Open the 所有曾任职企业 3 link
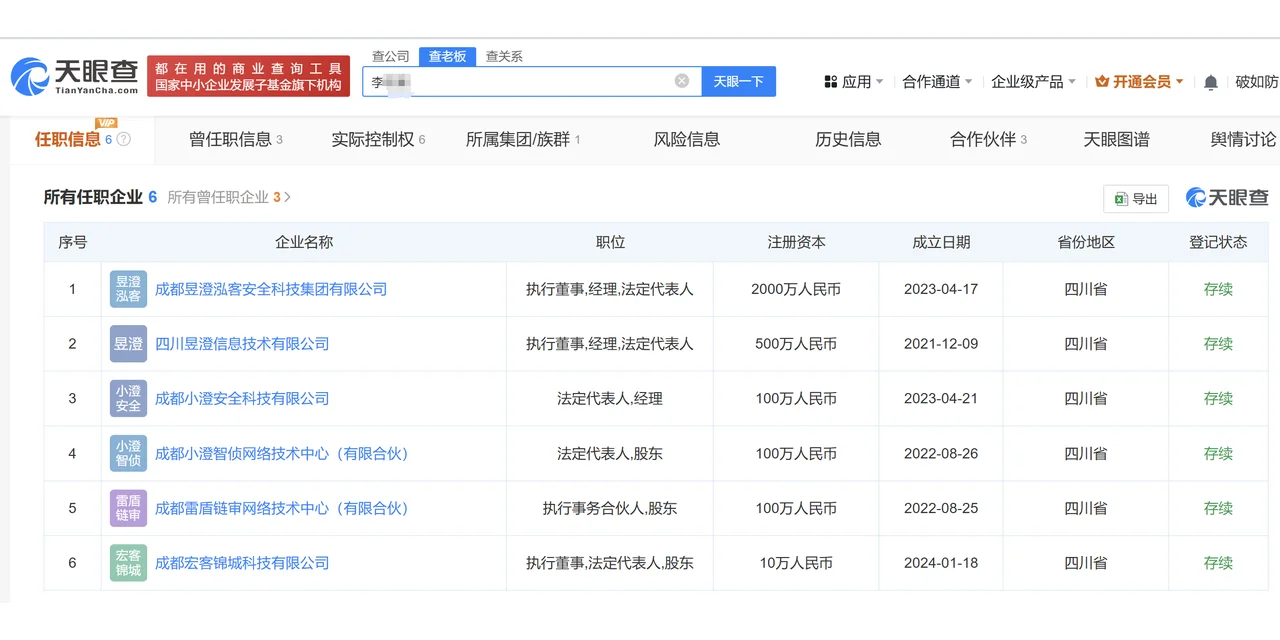This screenshot has height=640, width=1280. [228, 197]
